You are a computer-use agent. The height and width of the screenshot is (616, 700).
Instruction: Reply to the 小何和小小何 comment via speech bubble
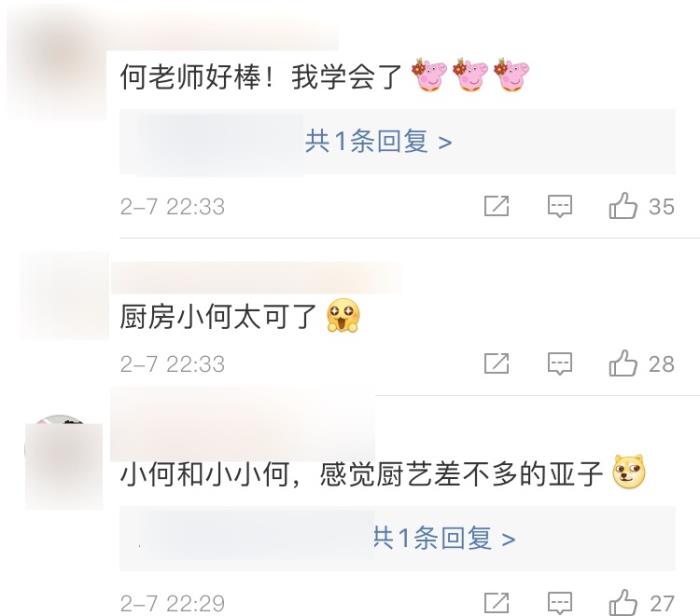tap(560, 604)
